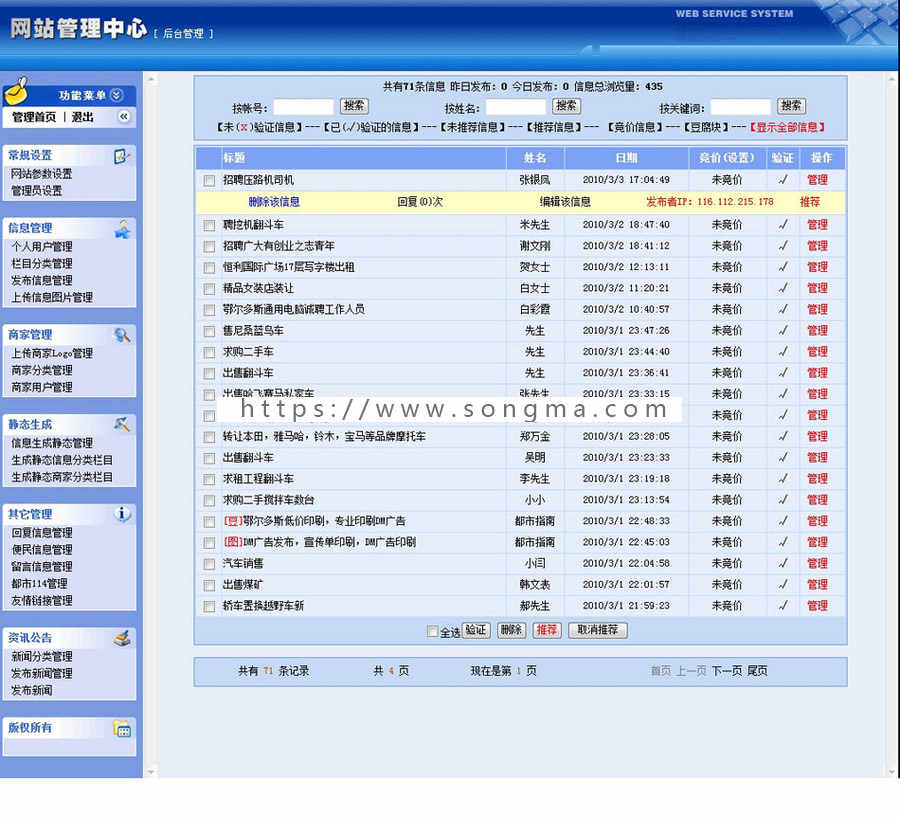Click 删除该信息 in the yellow row

(274, 202)
